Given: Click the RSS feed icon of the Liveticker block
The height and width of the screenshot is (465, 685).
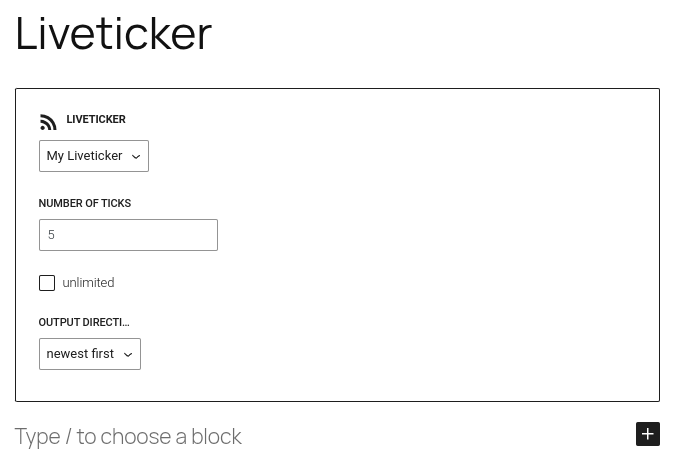Looking at the screenshot, I should 48,122.
